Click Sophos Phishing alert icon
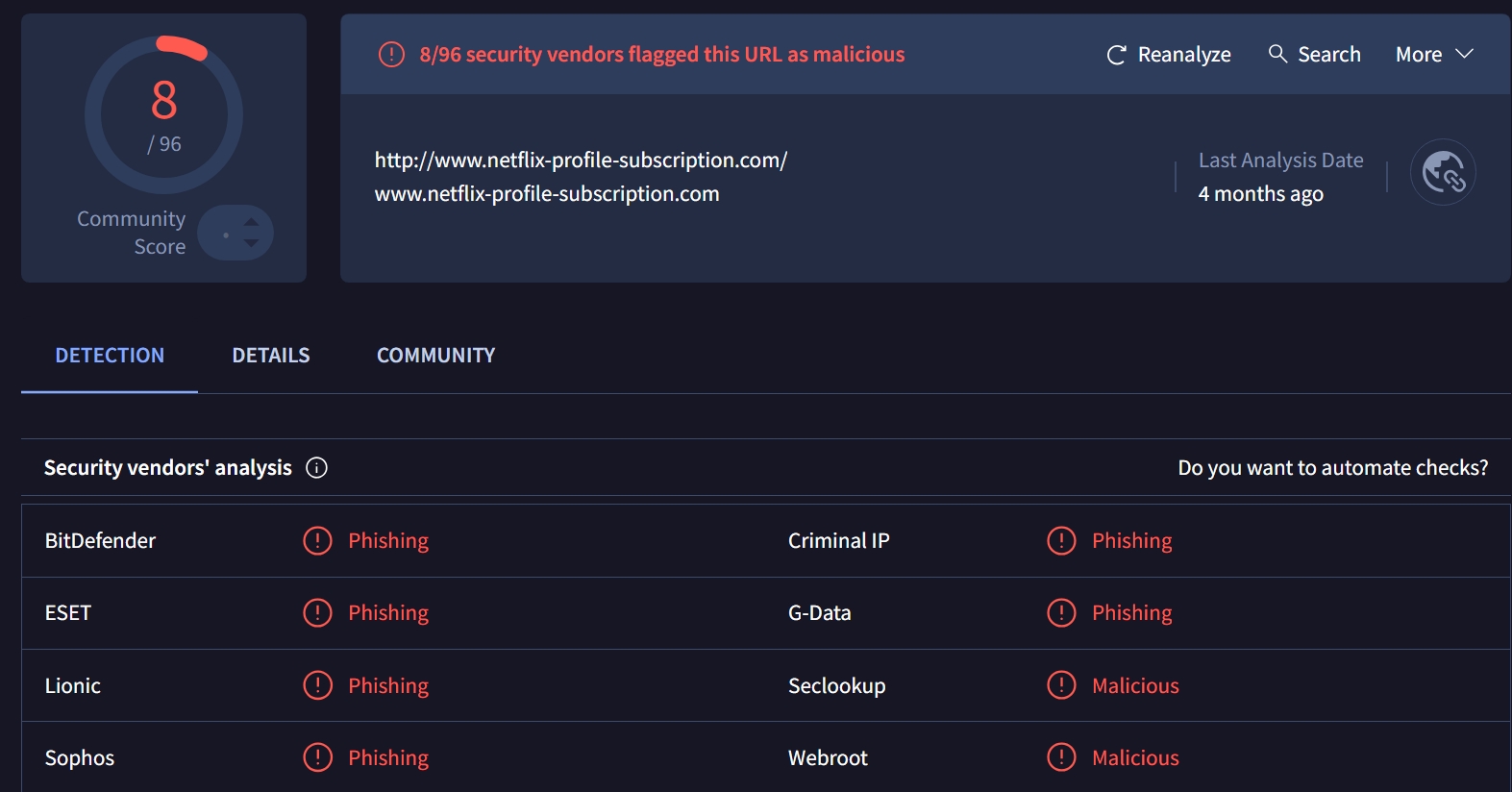The image size is (1512, 792). [317, 757]
